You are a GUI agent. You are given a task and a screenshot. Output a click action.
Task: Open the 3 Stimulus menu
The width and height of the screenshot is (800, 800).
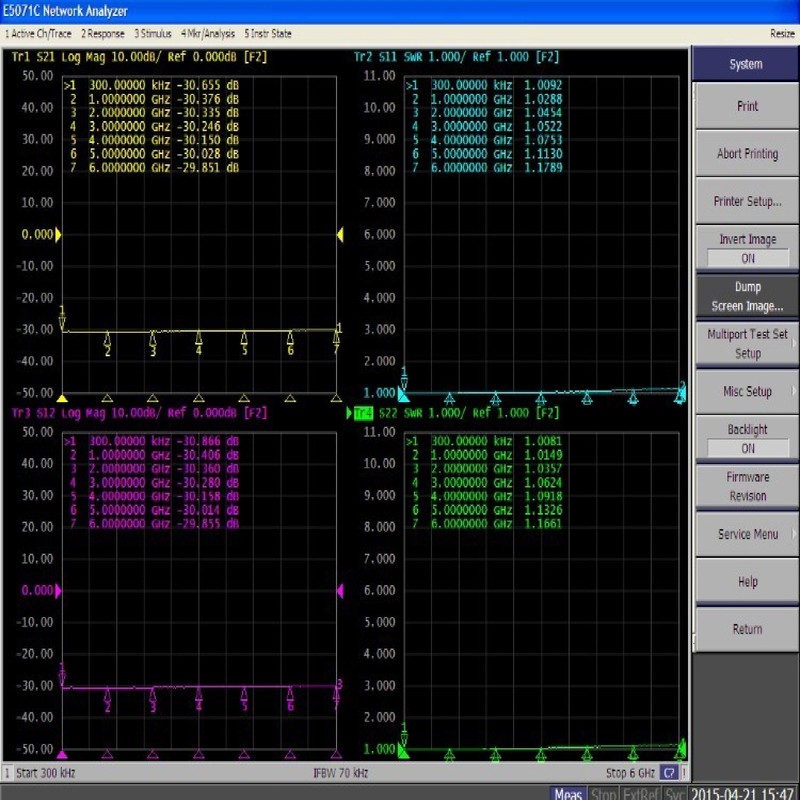[x=153, y=34]
